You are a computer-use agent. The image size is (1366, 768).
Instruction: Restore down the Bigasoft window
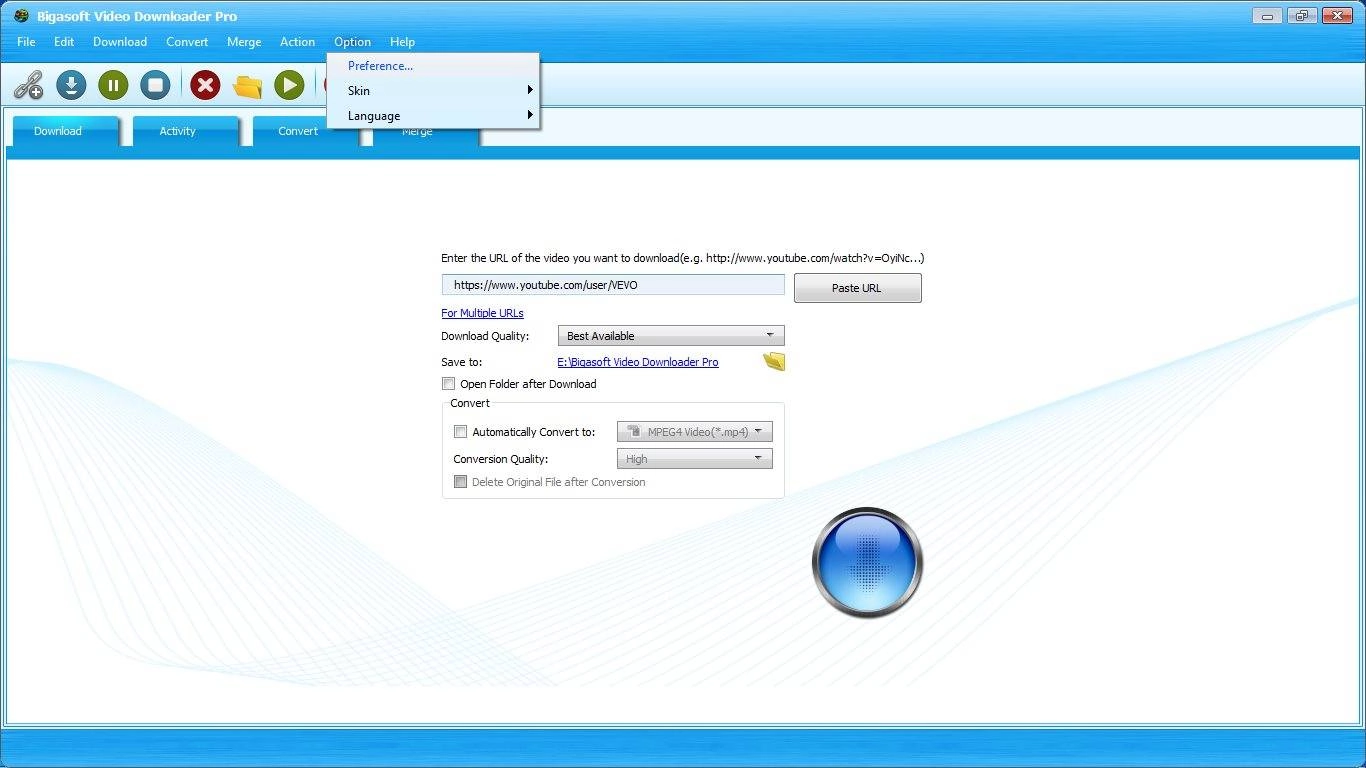pos(1301,15)
